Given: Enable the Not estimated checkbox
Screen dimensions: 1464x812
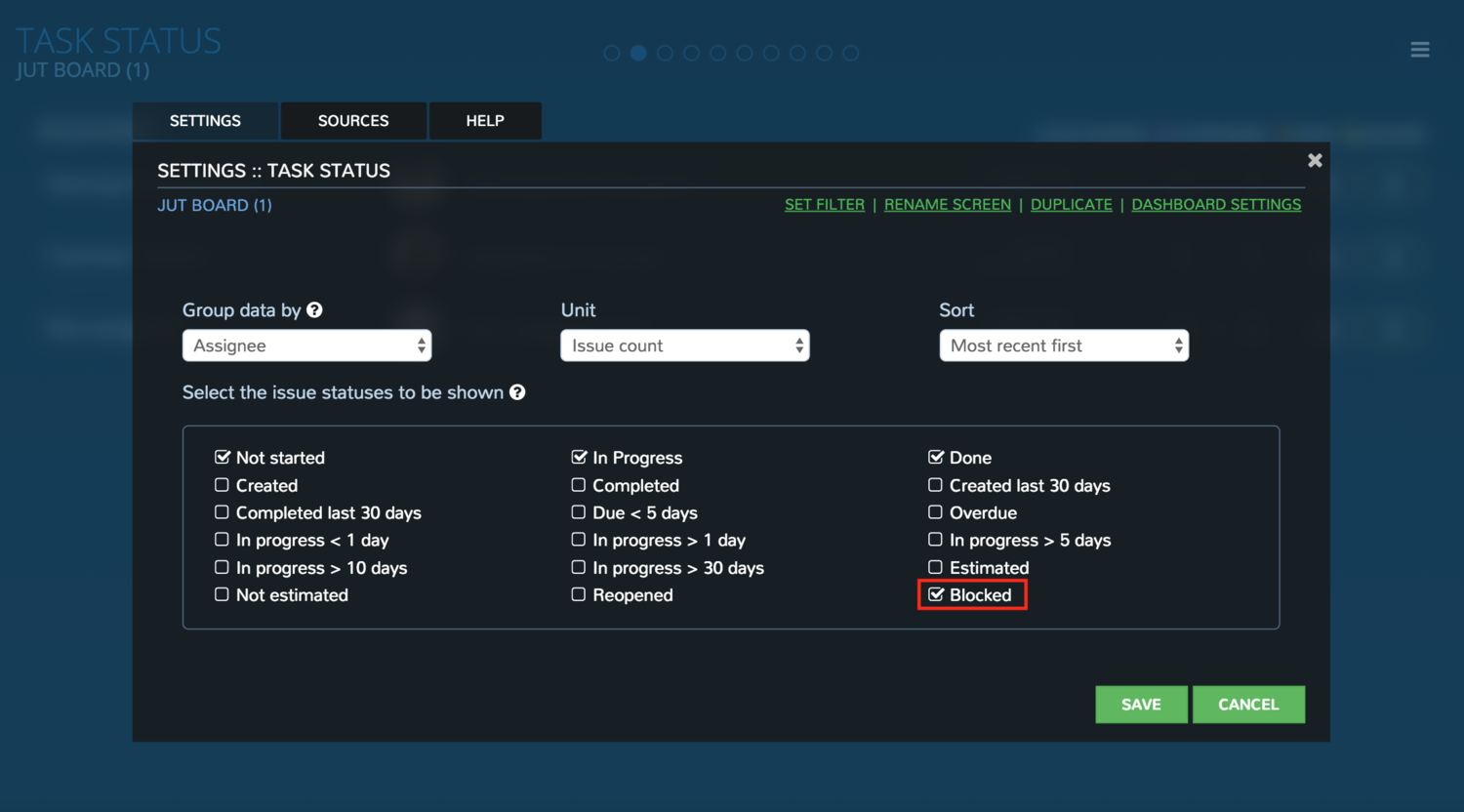Looking at the screenshot, I should point(222,593).
